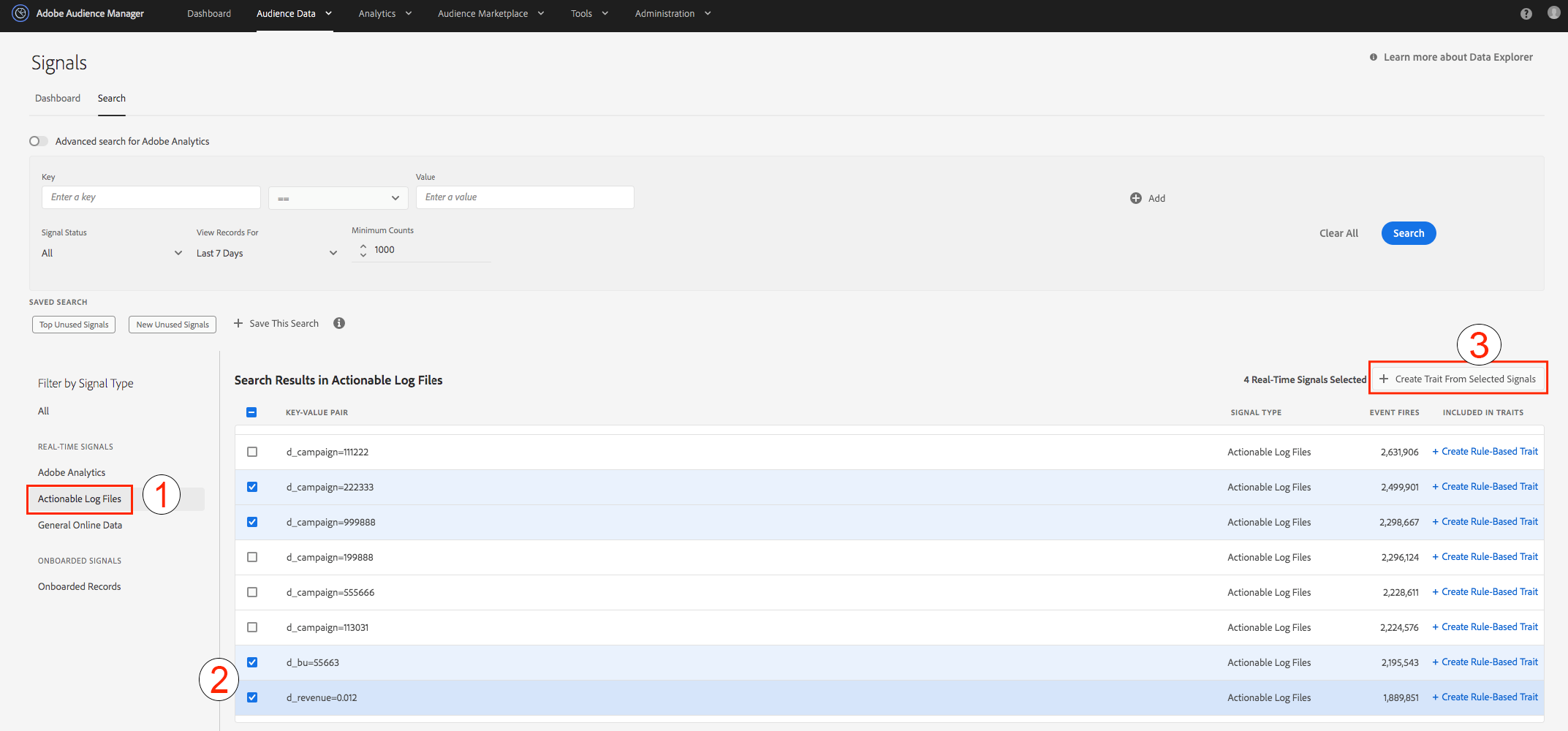
Task: Focus the Value input field
Action: pyautogui.click(x=525, y=197)
